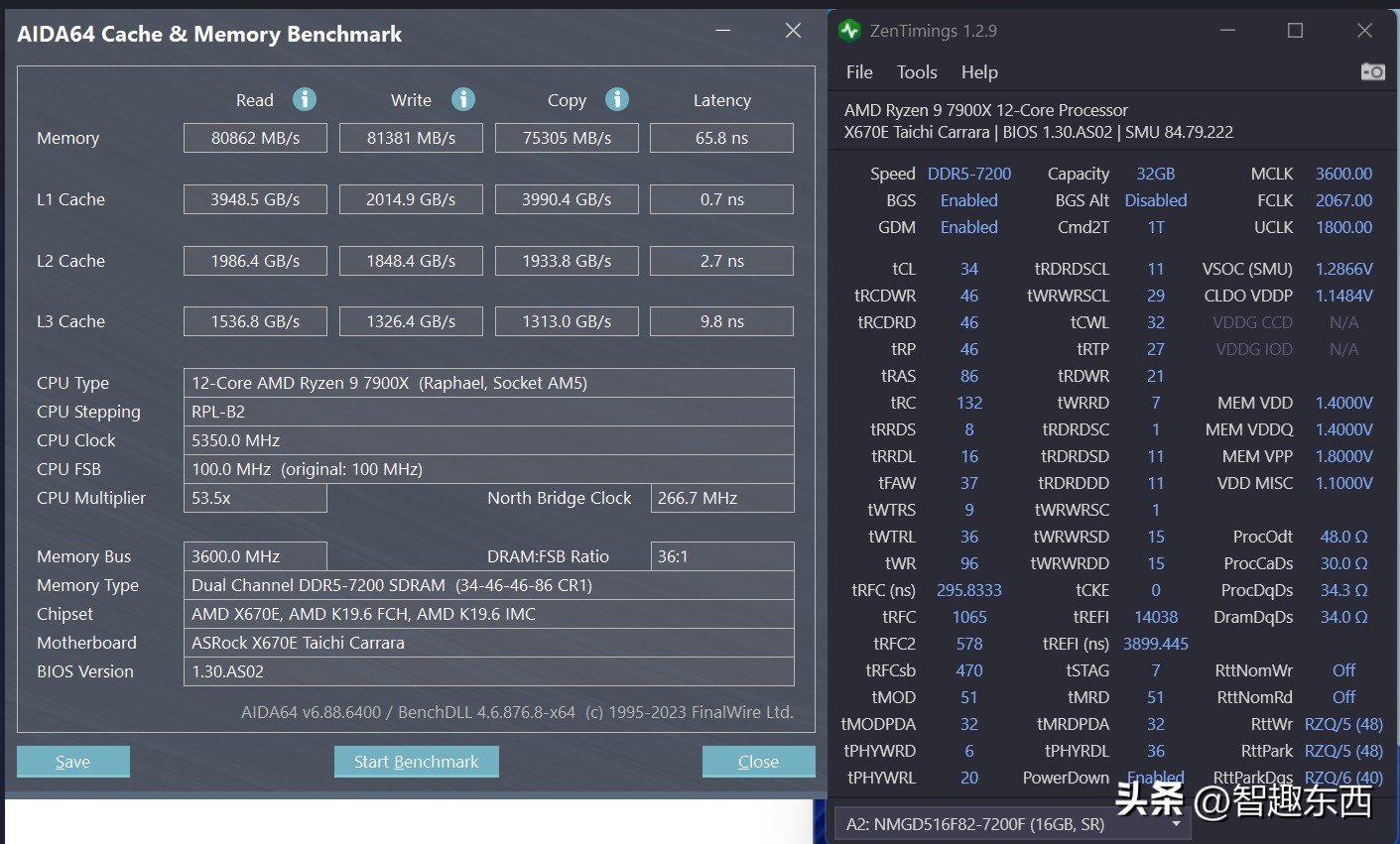Take screenshot with ZenTimings camera icon
This screenshot has width=1400, height=844.
tap(1372, 71)
